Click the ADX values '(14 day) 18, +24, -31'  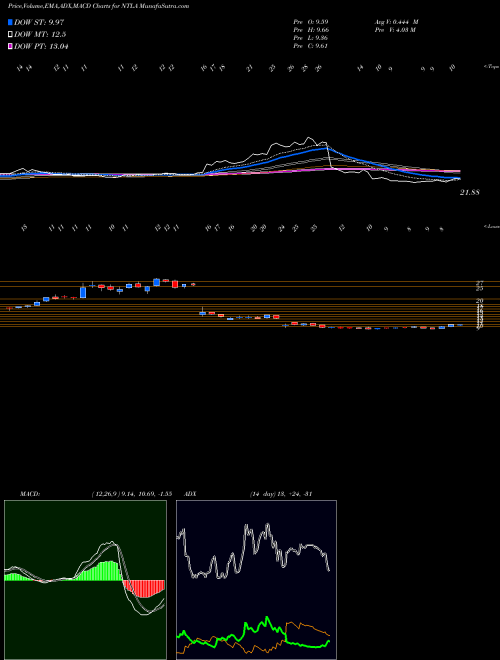pos(280,493)
